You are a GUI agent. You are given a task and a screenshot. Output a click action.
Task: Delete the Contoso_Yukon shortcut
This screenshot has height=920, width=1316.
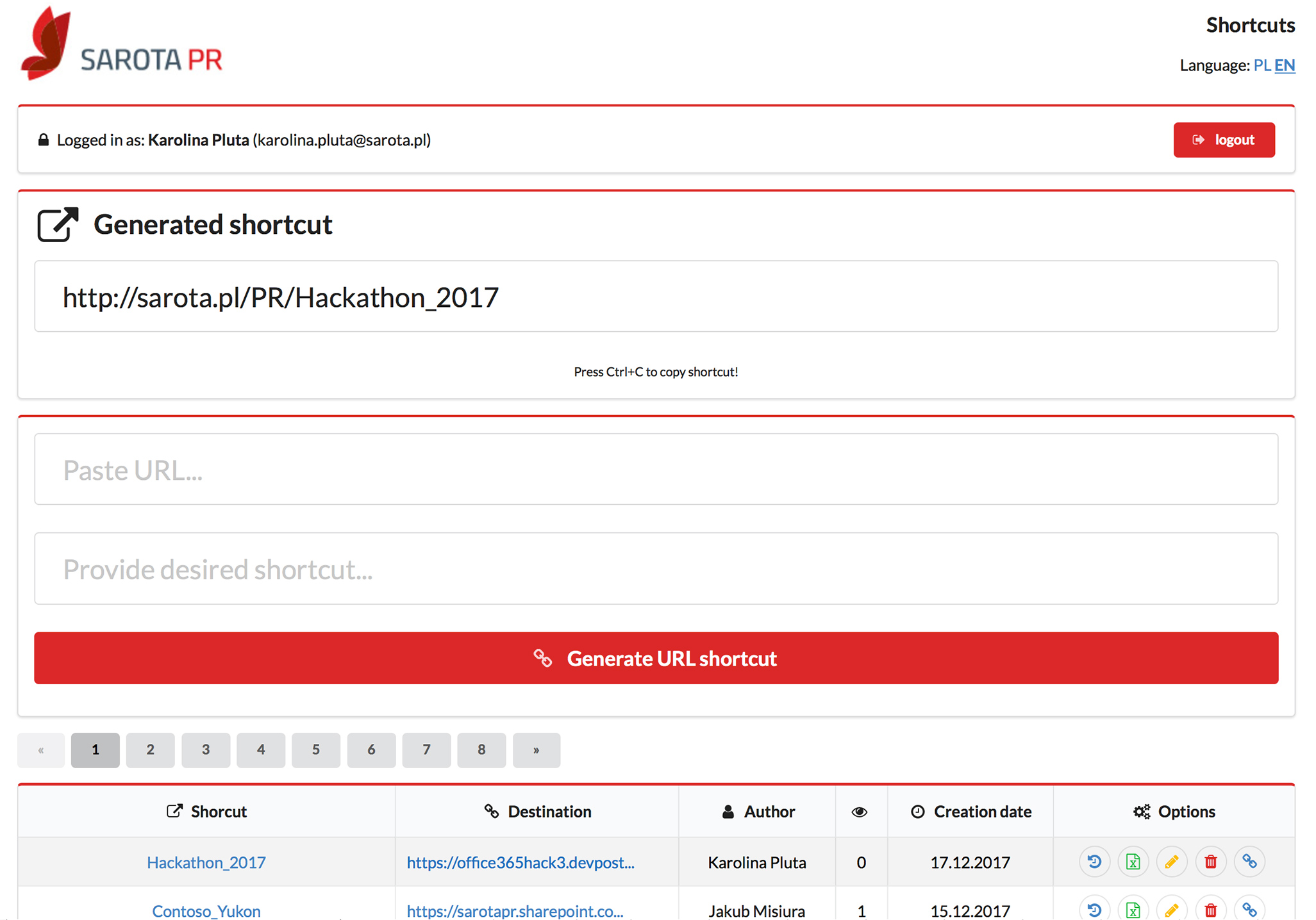(x=1210, y=910)
